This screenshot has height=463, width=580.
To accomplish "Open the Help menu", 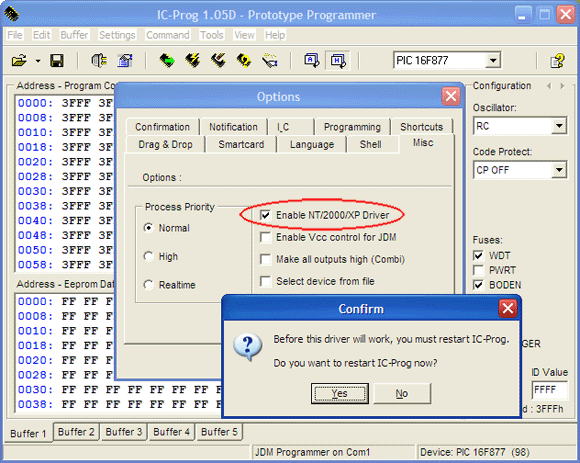I will pyautogui.click(x=275, y=35).
